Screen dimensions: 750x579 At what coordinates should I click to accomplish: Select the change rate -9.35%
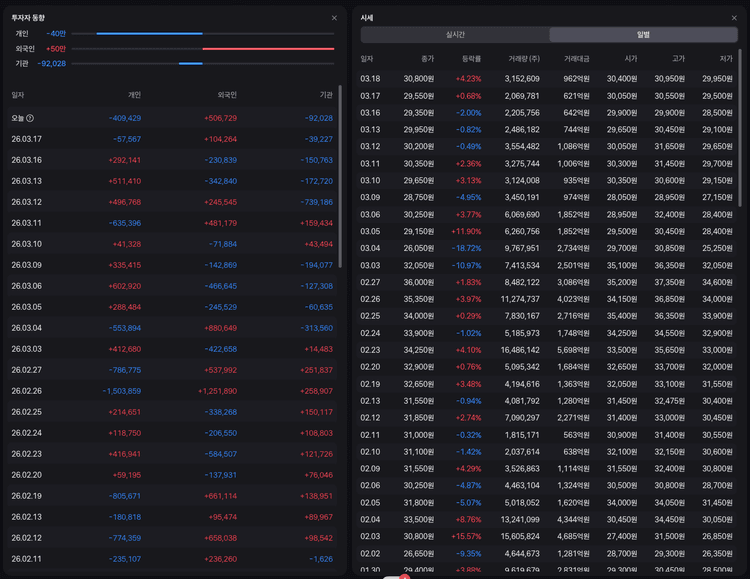coord(468,554)
